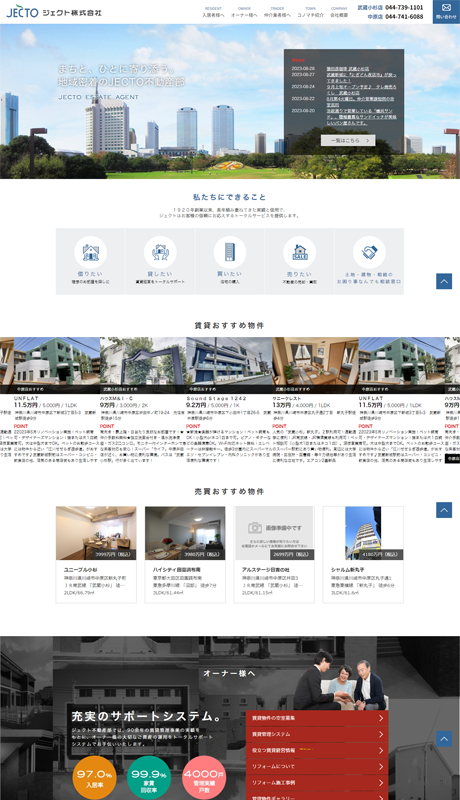Click the 一覧はこちら news list button
Screen dimensions: 460x800
click(x=348, y=140)
